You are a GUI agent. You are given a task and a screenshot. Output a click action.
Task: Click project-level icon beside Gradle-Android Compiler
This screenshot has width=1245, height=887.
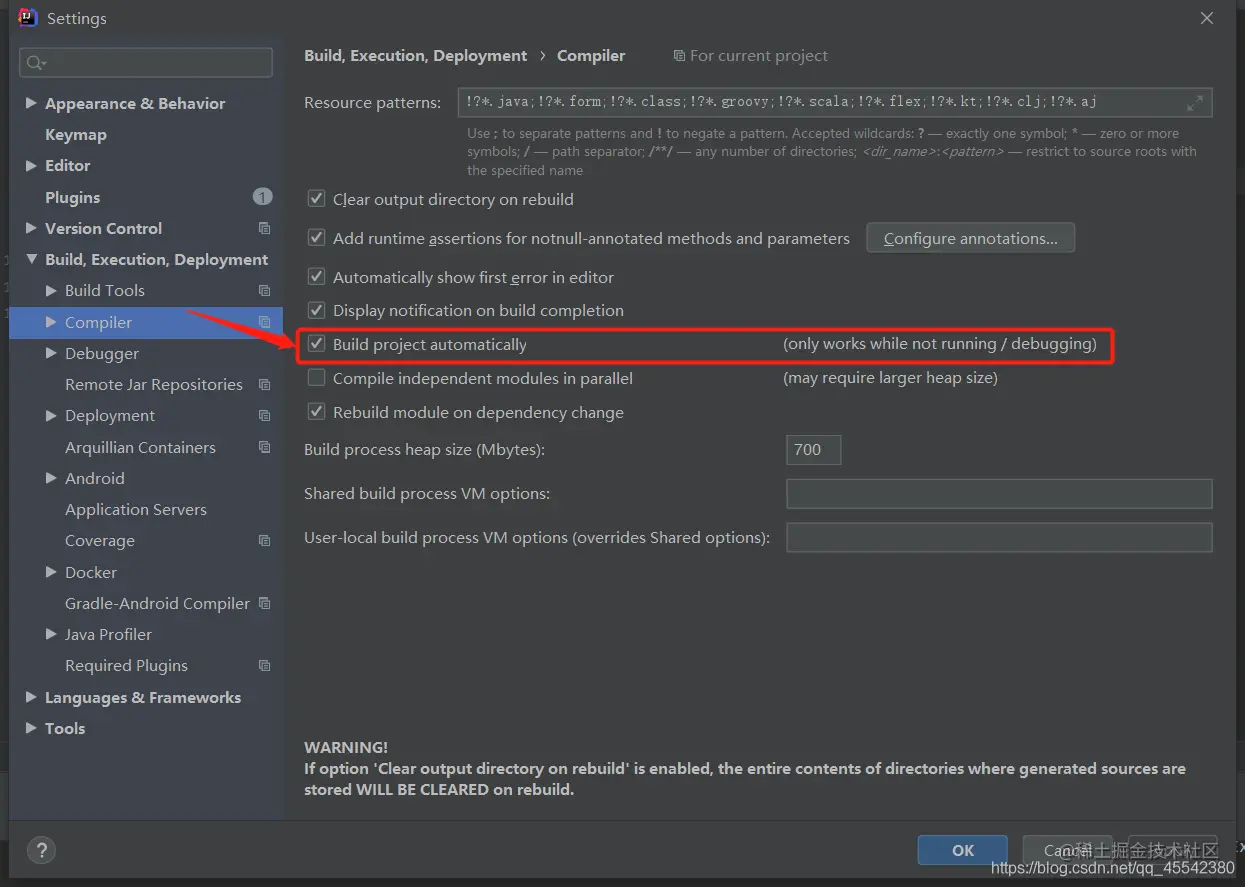point(264,603)
